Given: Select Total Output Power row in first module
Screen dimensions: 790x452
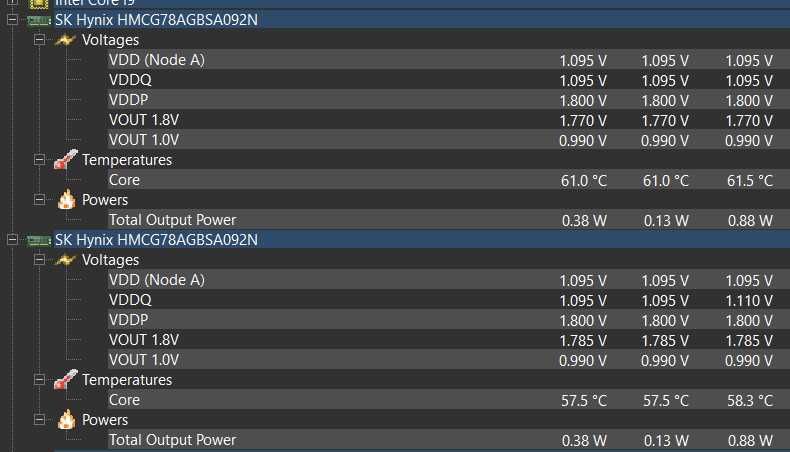Looking at the screenshot, I should (448, 220).
